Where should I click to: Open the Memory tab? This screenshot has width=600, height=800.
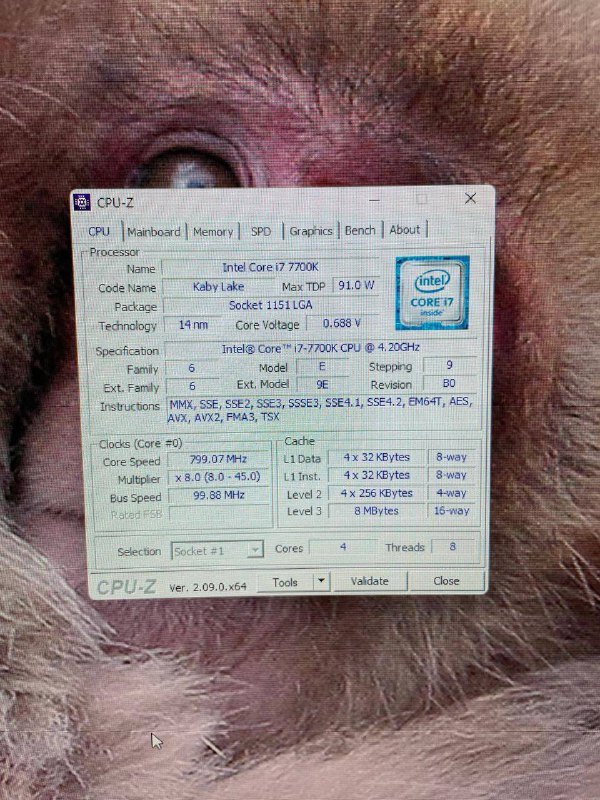(213, 231)
